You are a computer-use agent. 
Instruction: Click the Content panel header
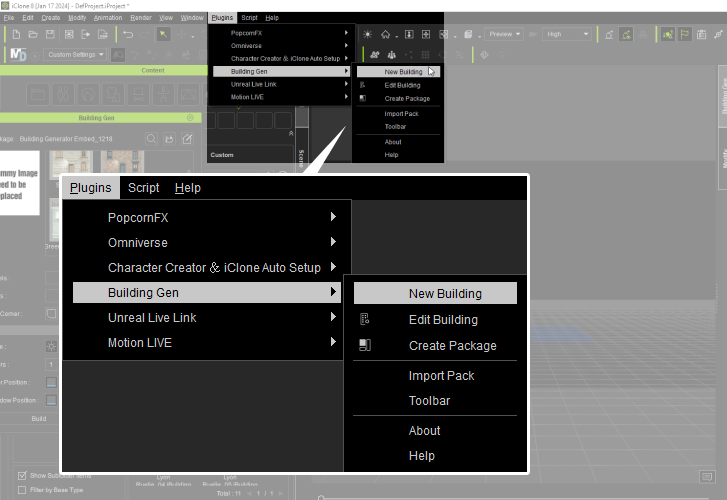coord(104,71)
